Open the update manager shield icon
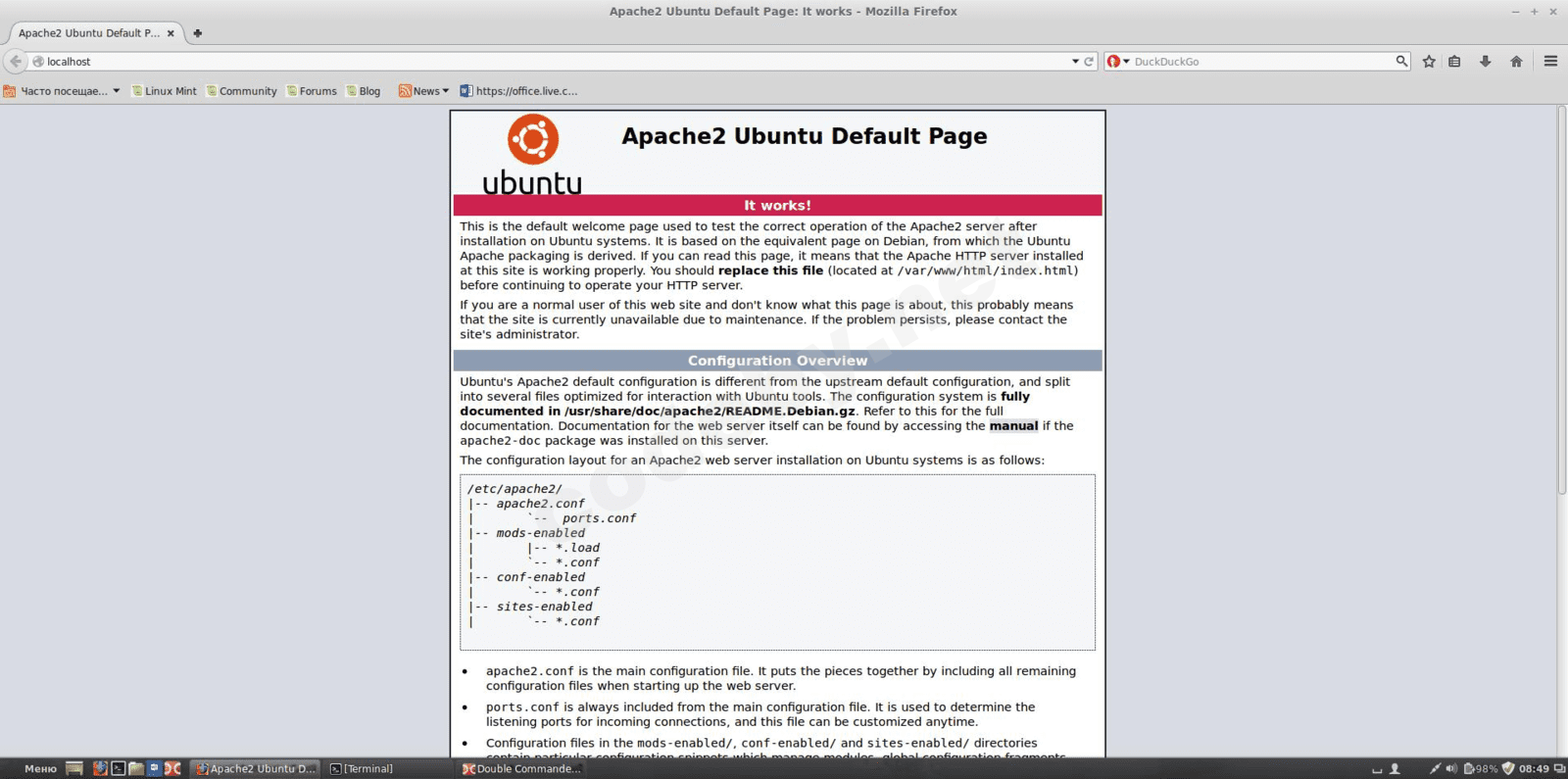1568x779 pixels. pos(1508,769)
